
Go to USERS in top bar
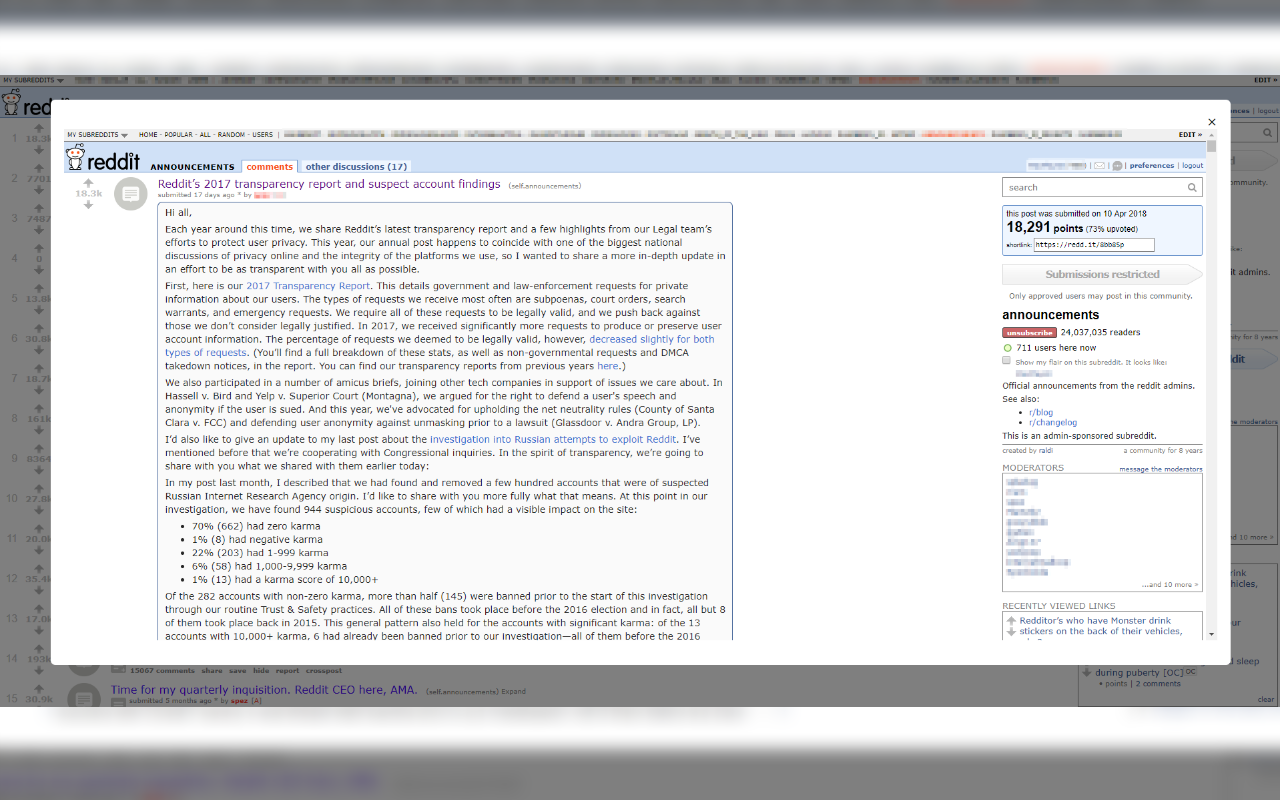coord(262,134)
